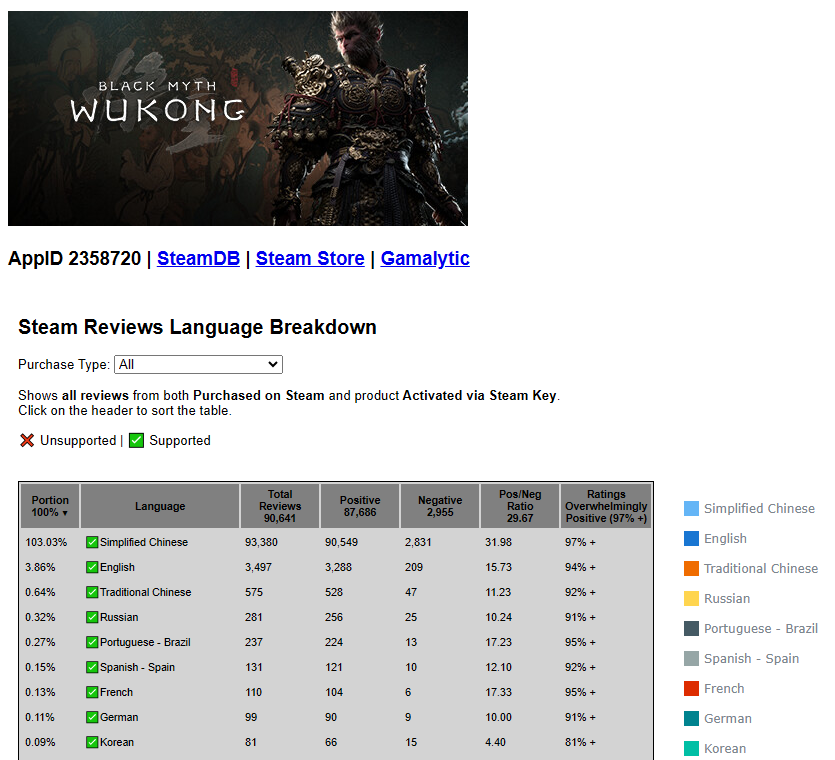Click the supported checkmark beside English row
Viewport: 835px width, 760px height.
point(92,567)
